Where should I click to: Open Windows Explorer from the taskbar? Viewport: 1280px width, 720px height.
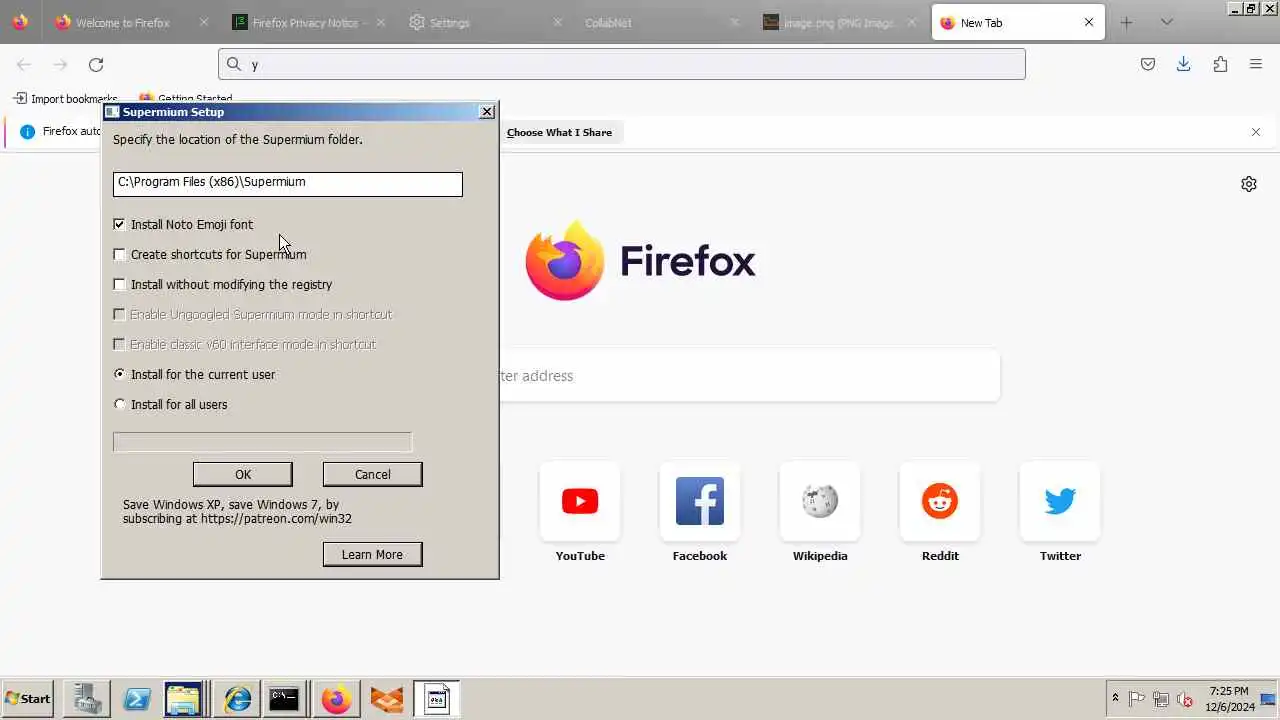(184, 699)
